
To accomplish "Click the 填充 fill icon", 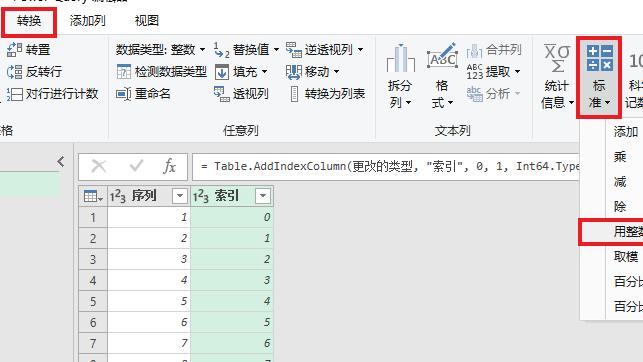I will 222,72.
